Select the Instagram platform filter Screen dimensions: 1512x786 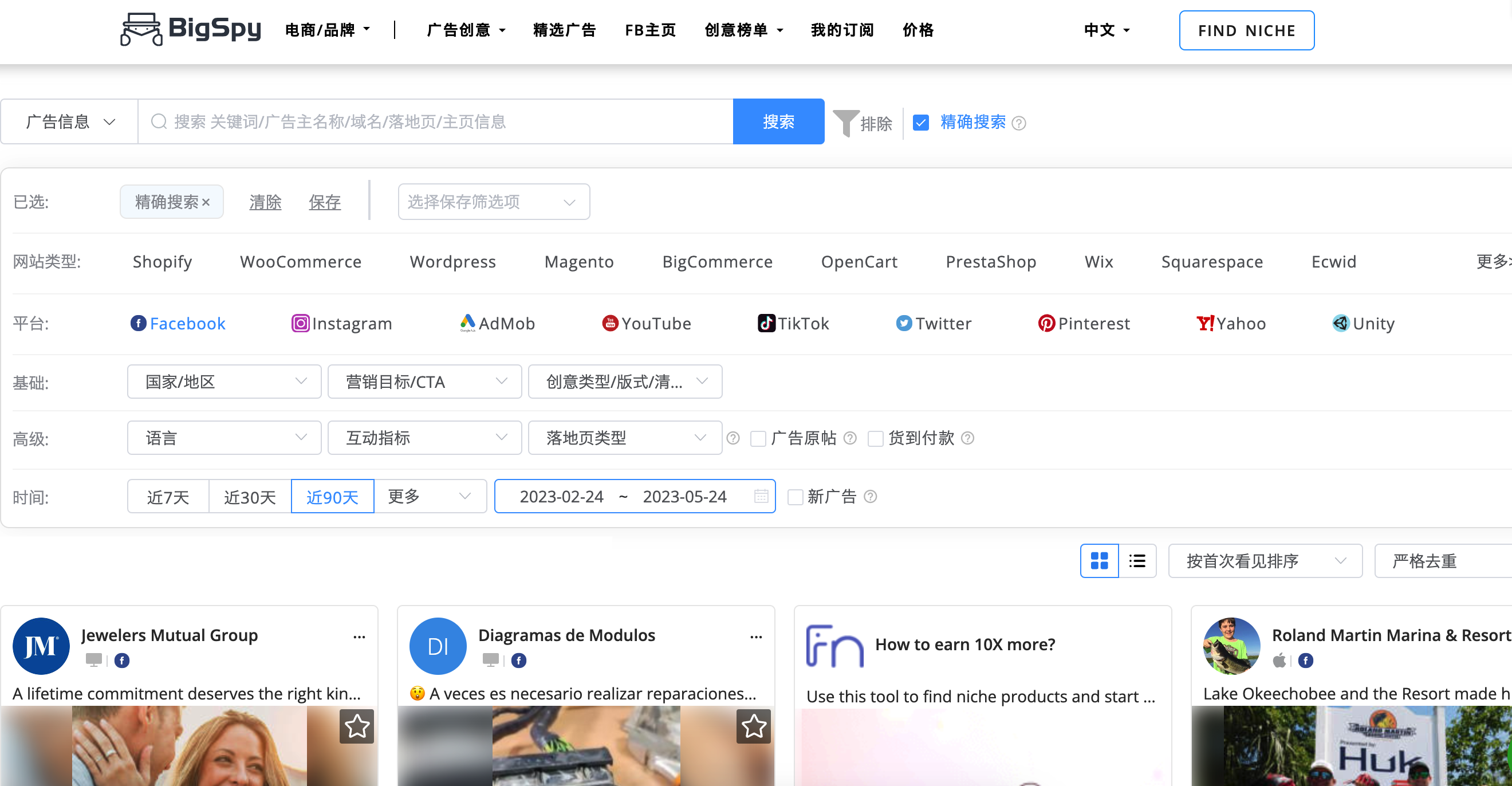pos(341,323)
